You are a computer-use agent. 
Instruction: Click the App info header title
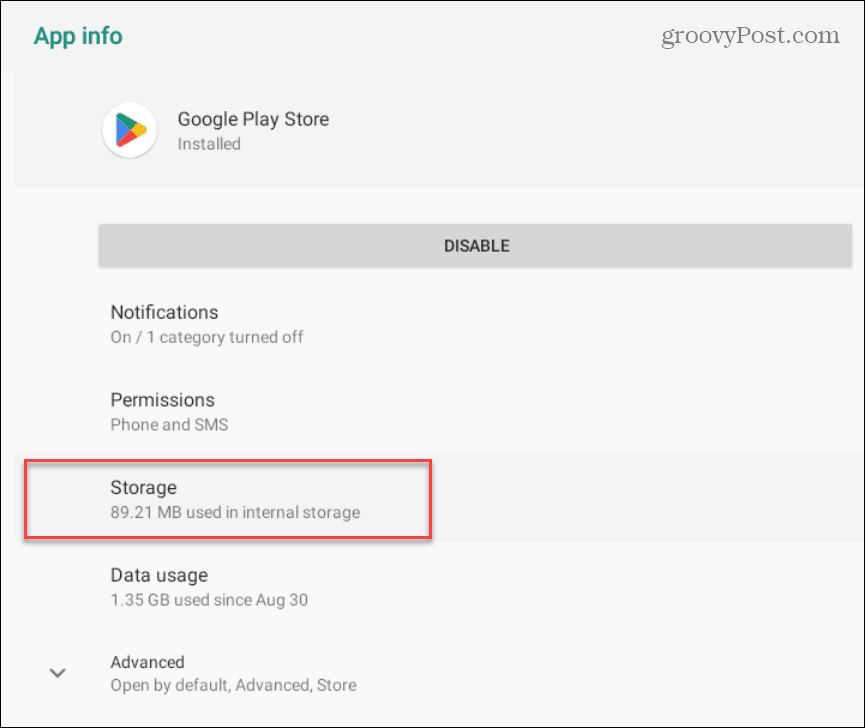[78, 36]
